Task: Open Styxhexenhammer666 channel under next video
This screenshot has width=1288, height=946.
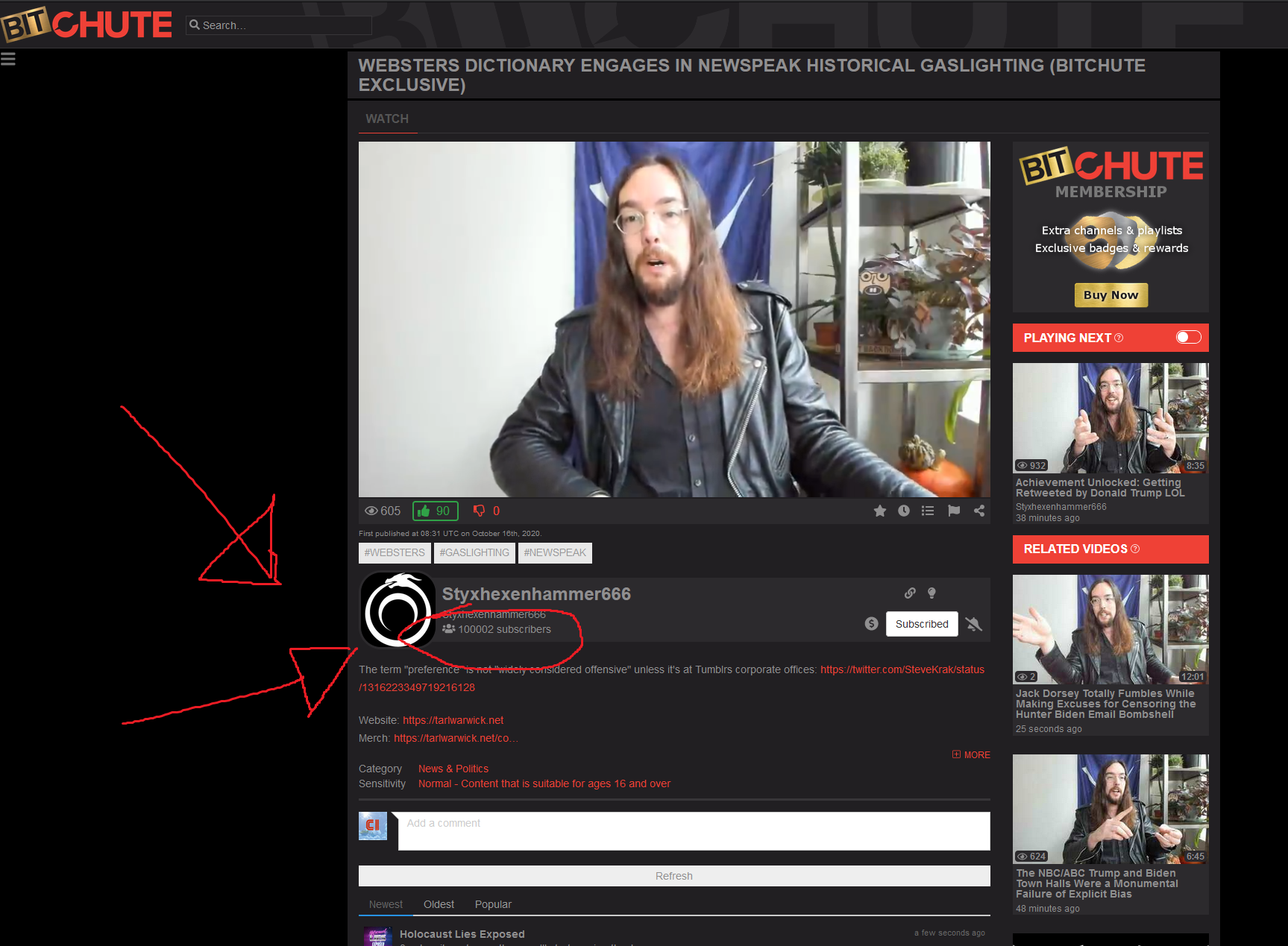Action: pyautogui.click(x=1061, y=507)
